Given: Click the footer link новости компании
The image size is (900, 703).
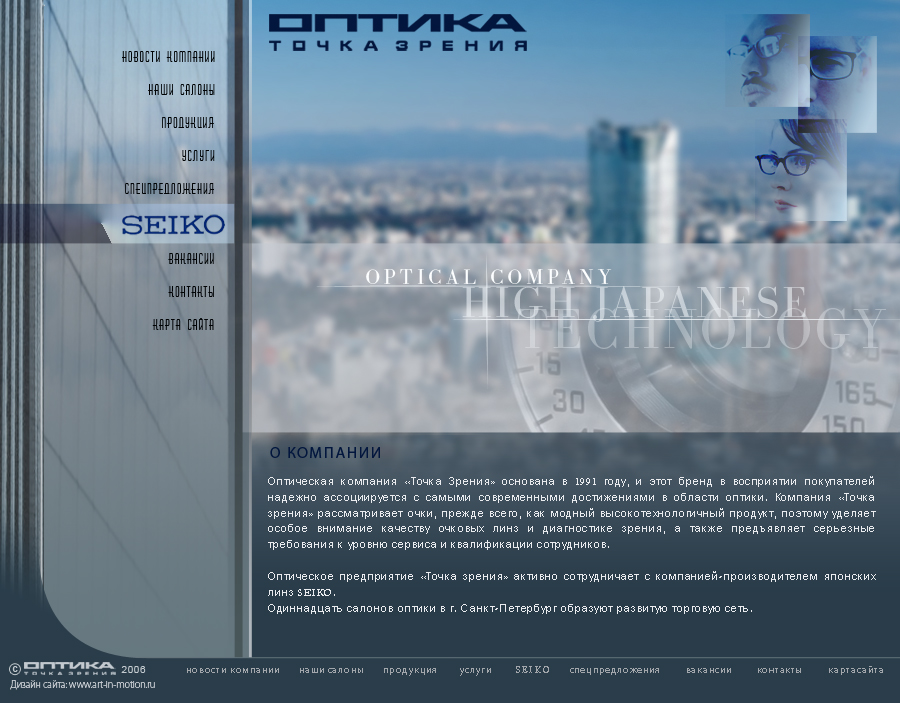Looking at the screenshot, I should (233, 670).
